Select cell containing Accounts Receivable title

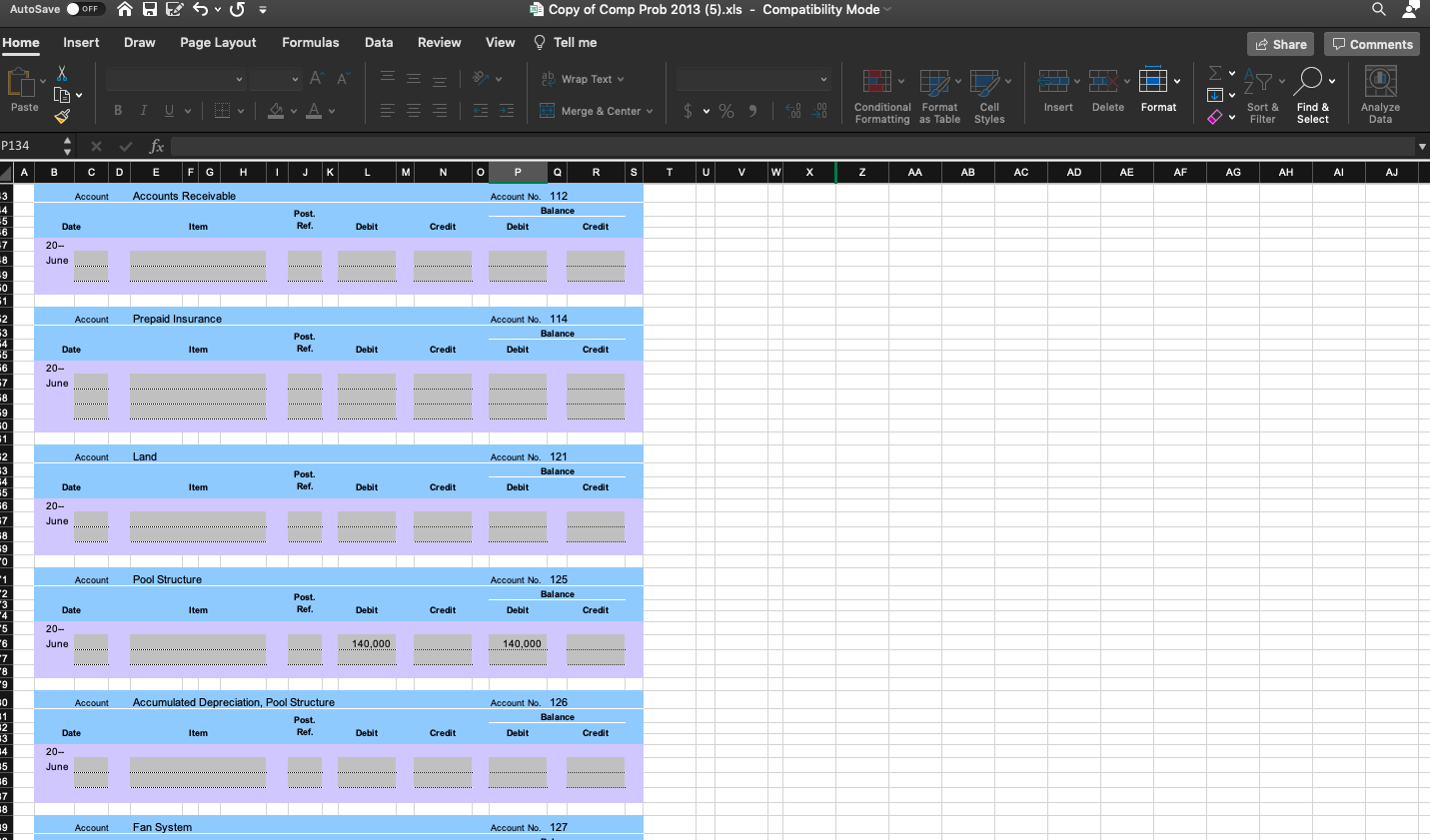click(x=184, y=195)
